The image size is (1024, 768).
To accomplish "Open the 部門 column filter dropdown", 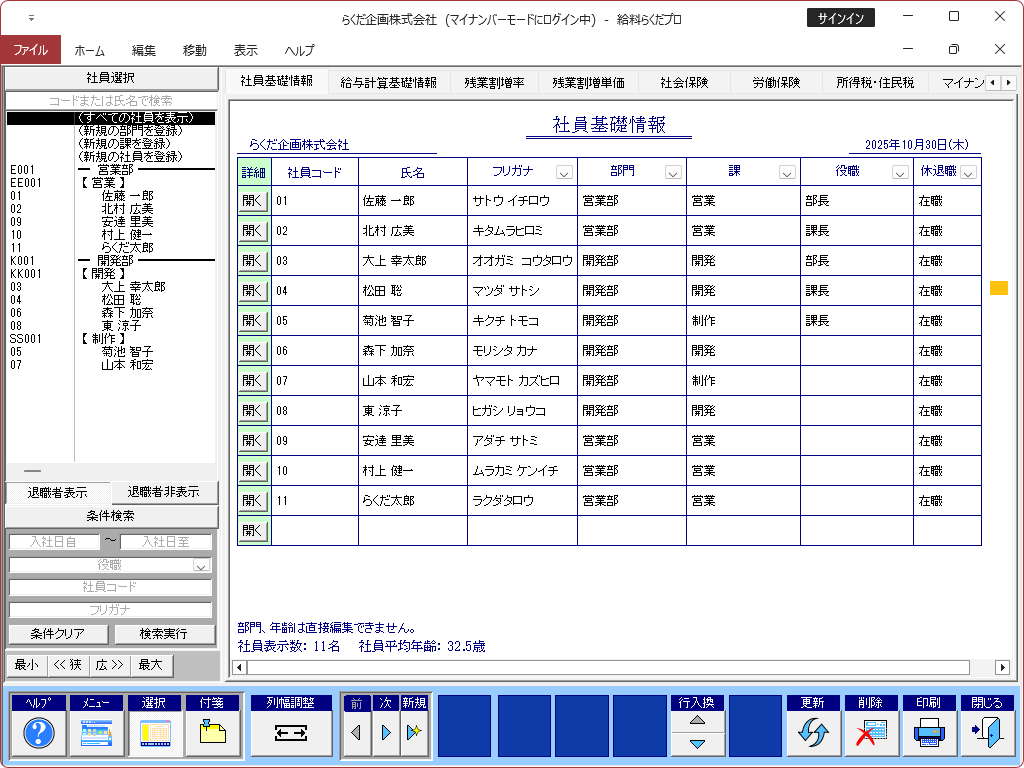I will click(672, 173).
